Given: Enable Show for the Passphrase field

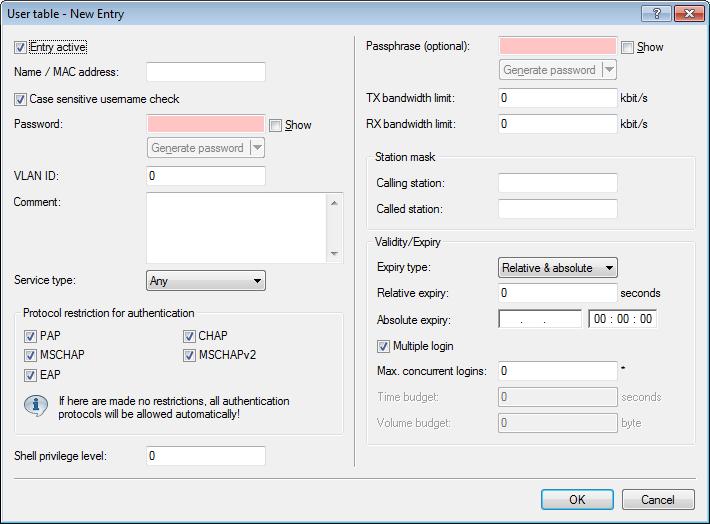Looking at the screenshot, I should [x=627, y=47].
